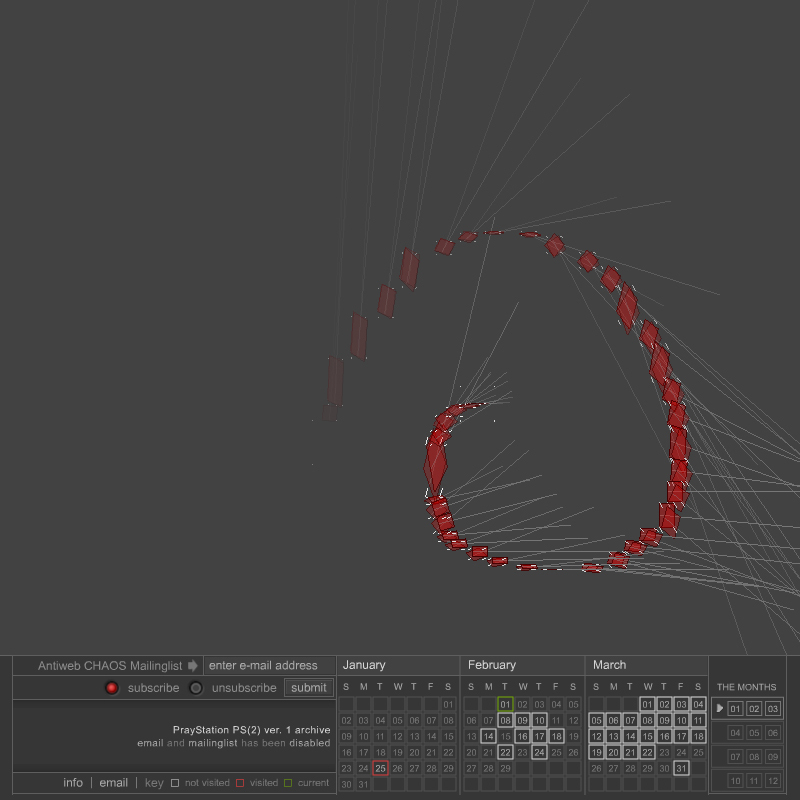Switch to month 01 in The Months
Viewport: 800px width, 800px height.
735,709
